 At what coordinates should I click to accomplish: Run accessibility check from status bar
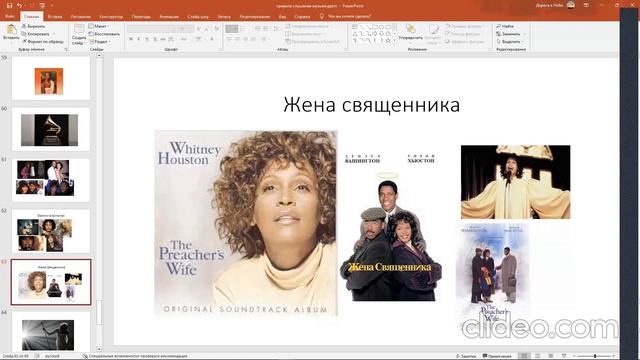tap(135, 356)
